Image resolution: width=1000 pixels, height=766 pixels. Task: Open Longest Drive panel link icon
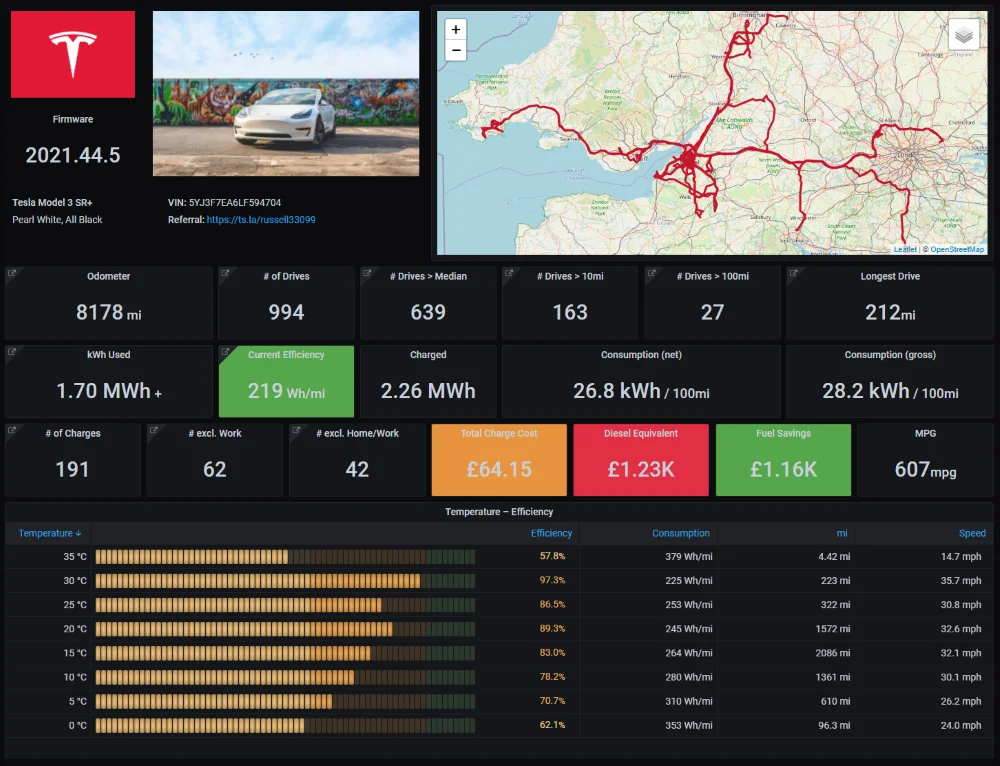point(793,273)
